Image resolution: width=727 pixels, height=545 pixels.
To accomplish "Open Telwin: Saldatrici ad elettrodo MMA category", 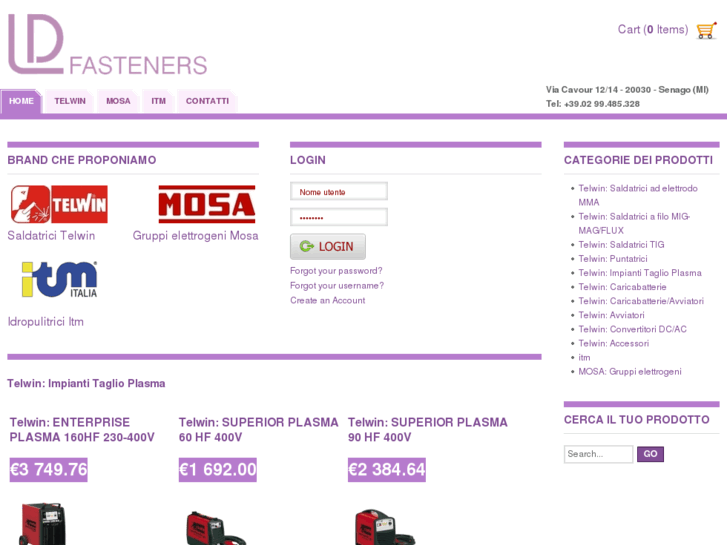I will [638, 195].
